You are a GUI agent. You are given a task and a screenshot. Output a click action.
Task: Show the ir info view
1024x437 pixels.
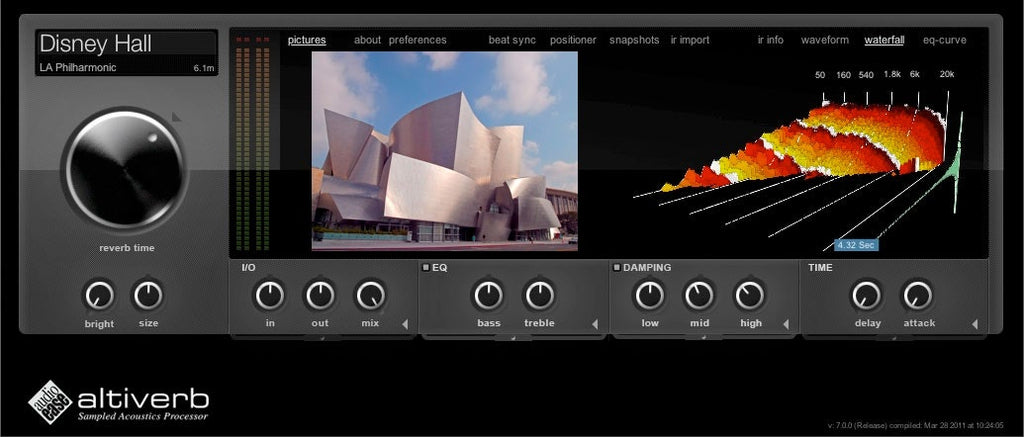click(x=771, y=40)
